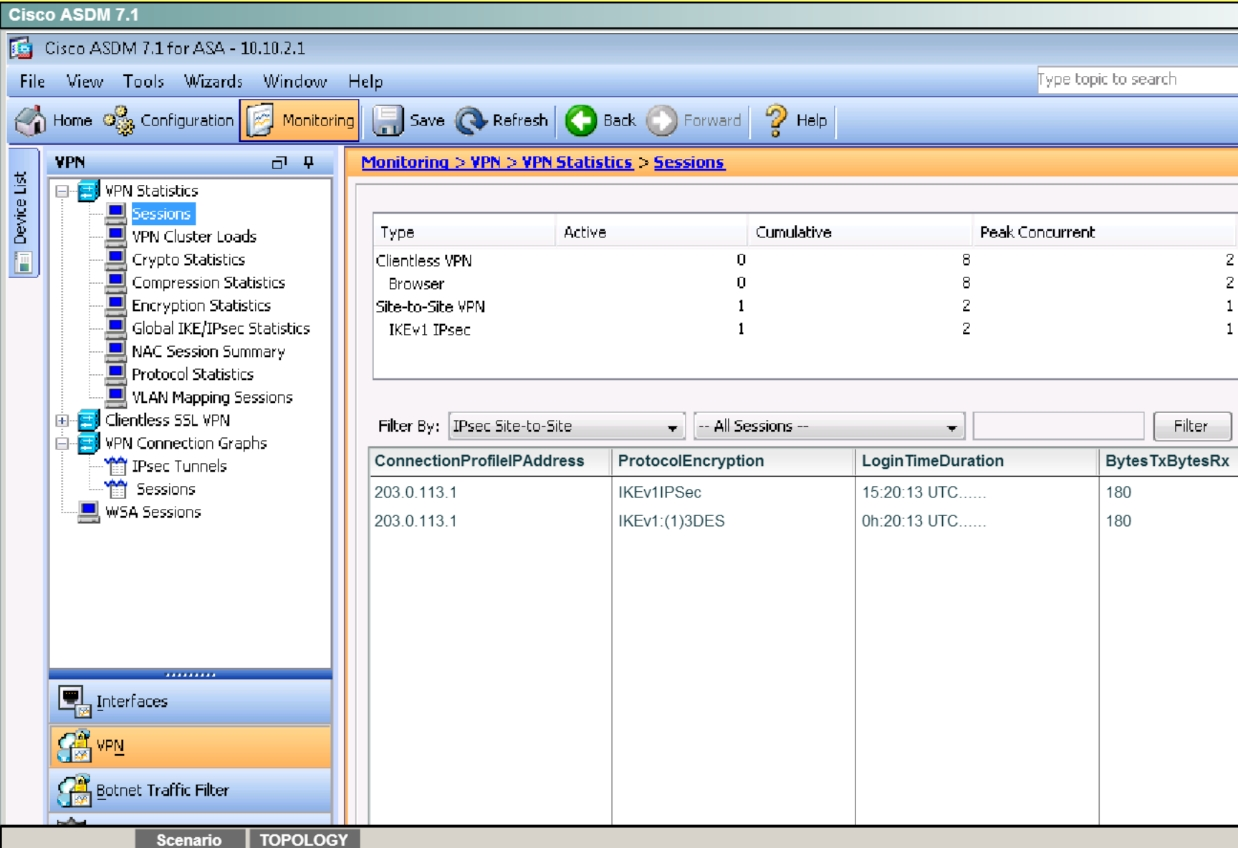Click the VPN breadcrumb link
Screen dimensions: 1238x848
pos(485,162)
